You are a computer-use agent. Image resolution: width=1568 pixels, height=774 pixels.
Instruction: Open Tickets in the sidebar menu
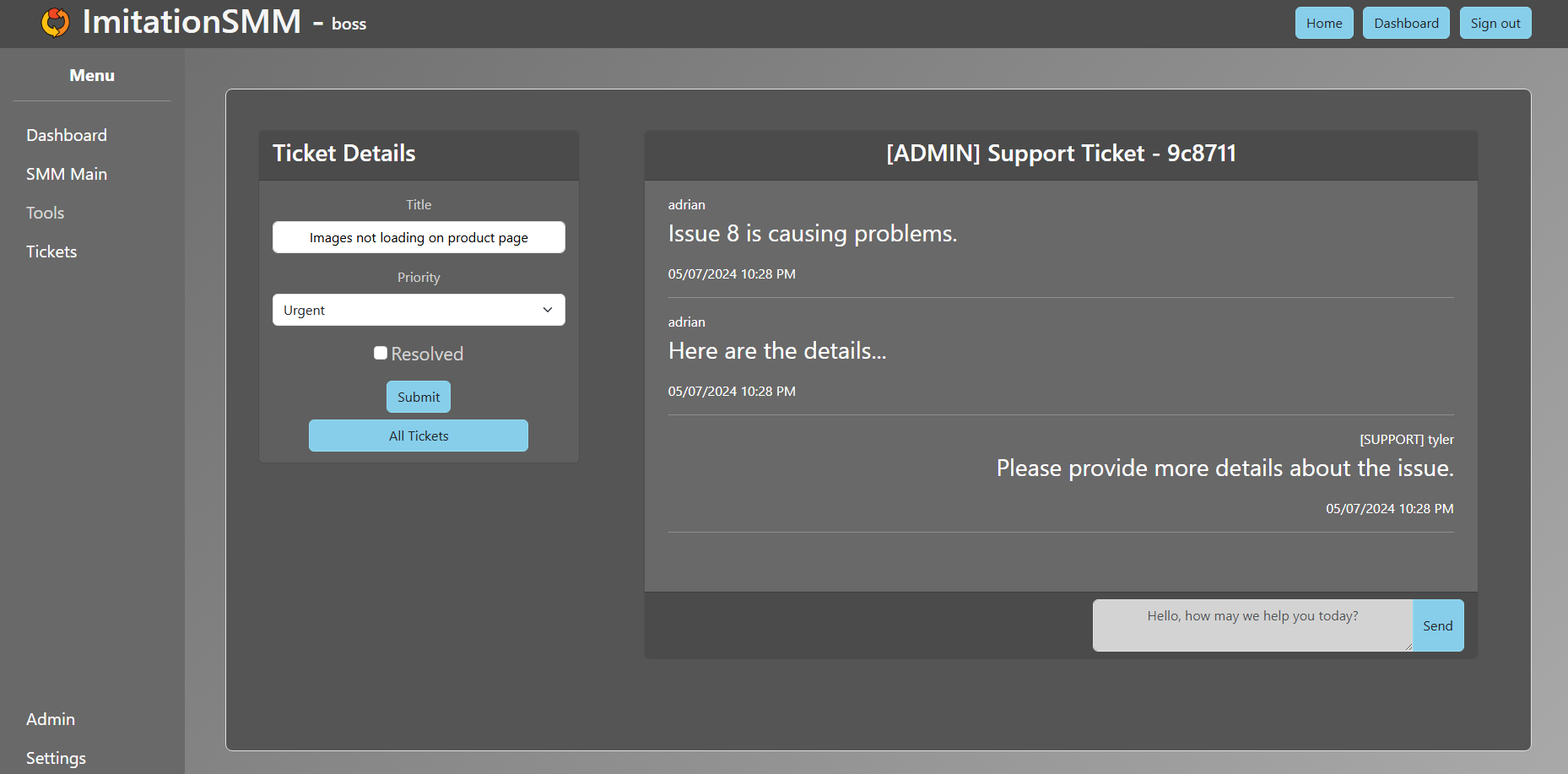51,252
